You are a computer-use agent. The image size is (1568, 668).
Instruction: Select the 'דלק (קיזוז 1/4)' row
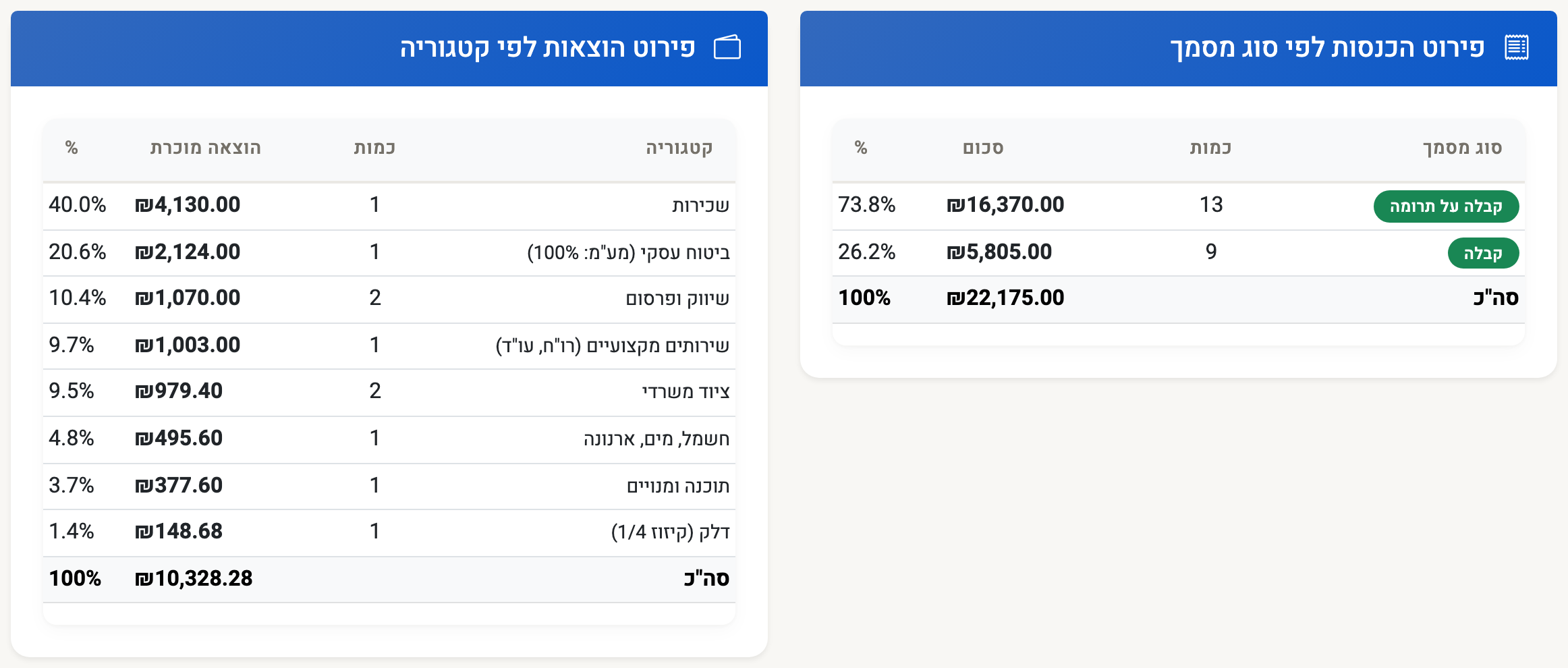(x=389, y=532)
